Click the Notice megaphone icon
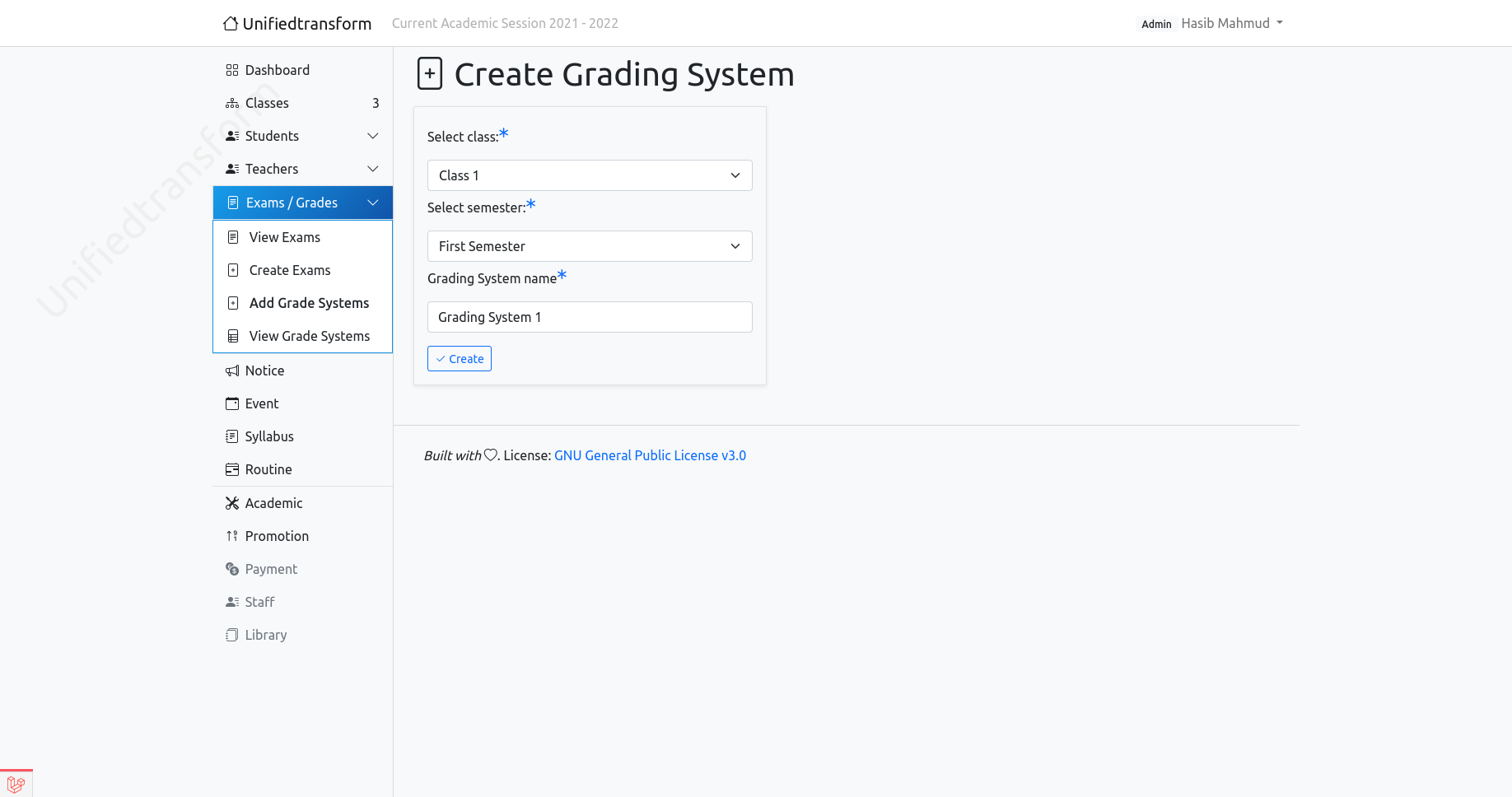The image size is (1512, 797). pyautogui.click(x=232, y=371)
